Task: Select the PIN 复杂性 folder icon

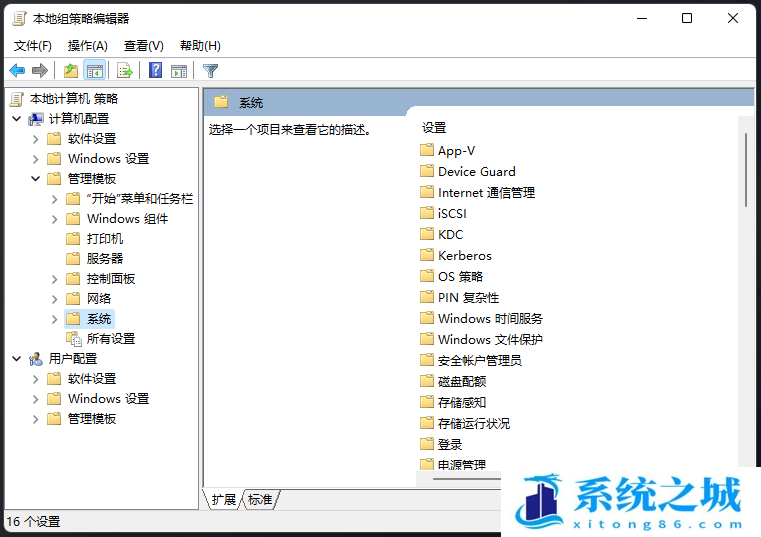Action: pyautogui.click(x=427, y=297)
